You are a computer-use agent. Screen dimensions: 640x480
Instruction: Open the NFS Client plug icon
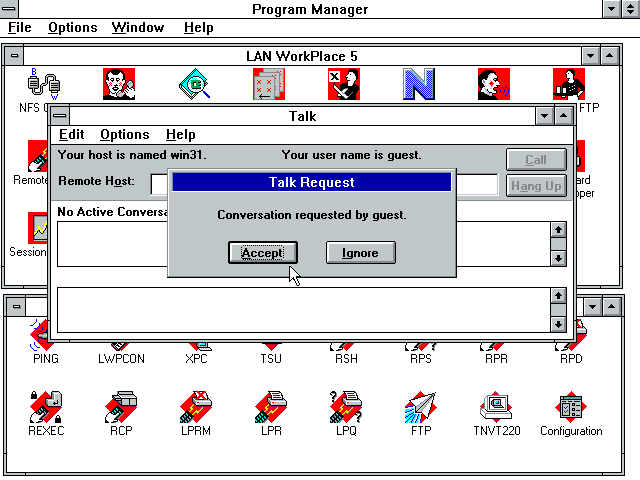coord(43,84)
